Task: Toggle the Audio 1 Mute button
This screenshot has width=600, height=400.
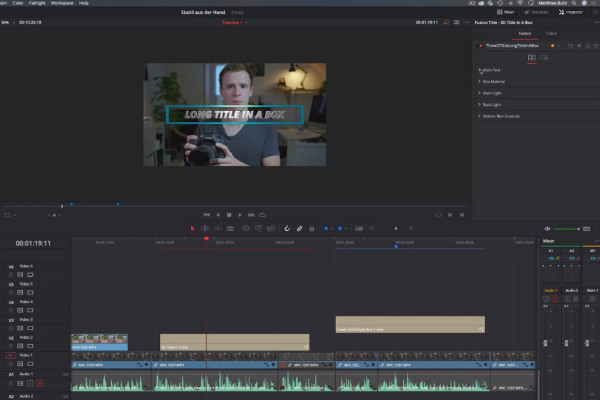Action: 39,383
